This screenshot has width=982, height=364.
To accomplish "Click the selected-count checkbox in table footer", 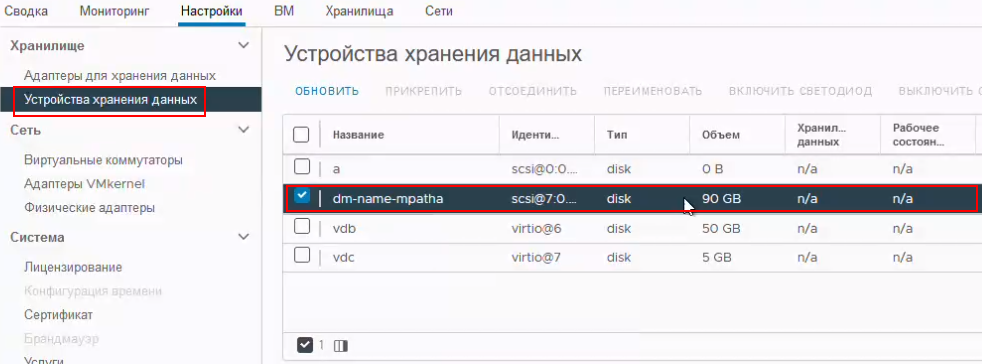I will [x=305, y=345].
